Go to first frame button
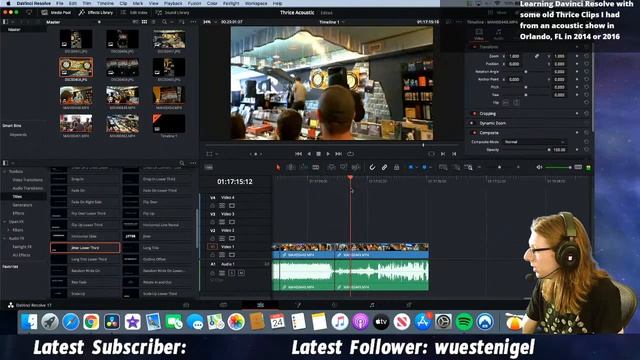640x360 pixels. pyautogui.click(x=298, y=154)
